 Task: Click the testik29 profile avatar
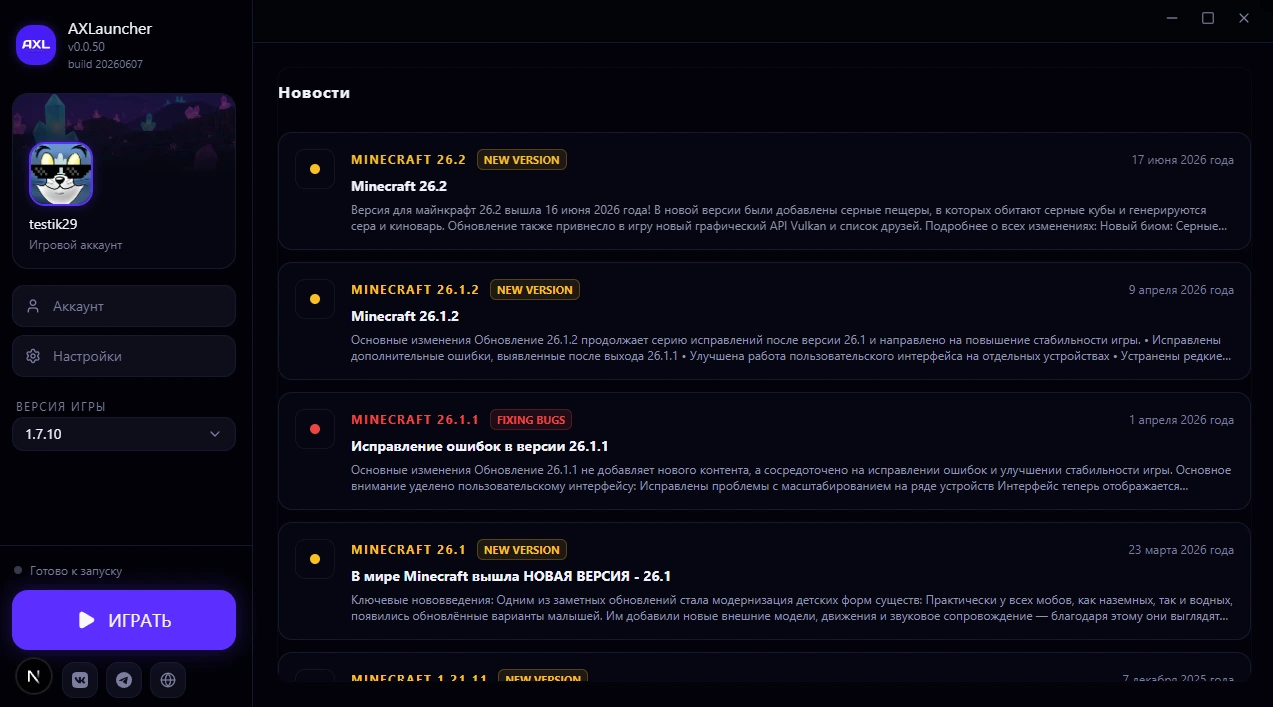tap(61, 174)
